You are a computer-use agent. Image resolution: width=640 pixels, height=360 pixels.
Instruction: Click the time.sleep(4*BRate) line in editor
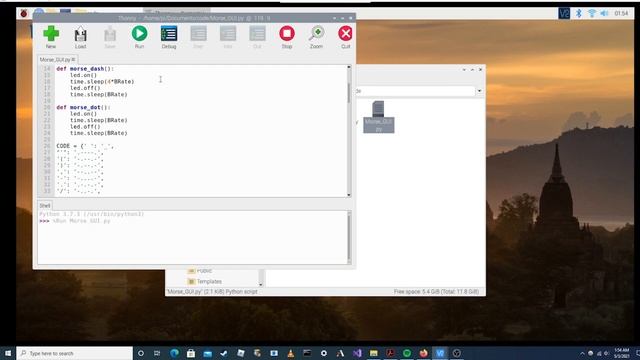tap(102, 82)
